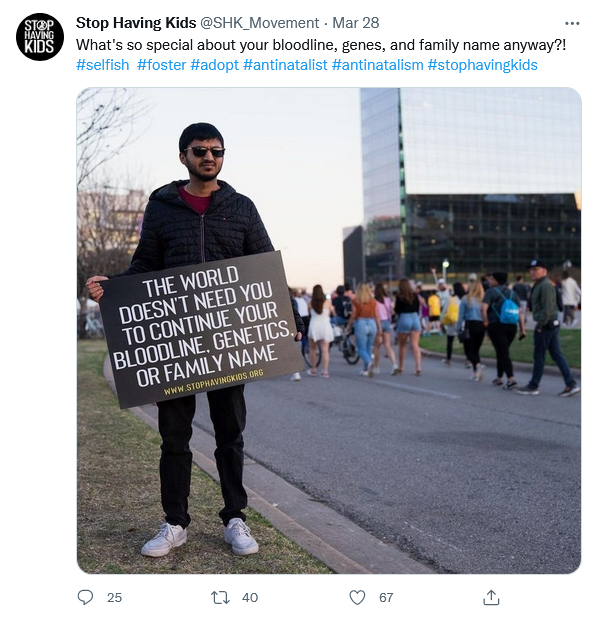
Task: Open the Stop Having Kids profile avatar
Action: [40, 37]
